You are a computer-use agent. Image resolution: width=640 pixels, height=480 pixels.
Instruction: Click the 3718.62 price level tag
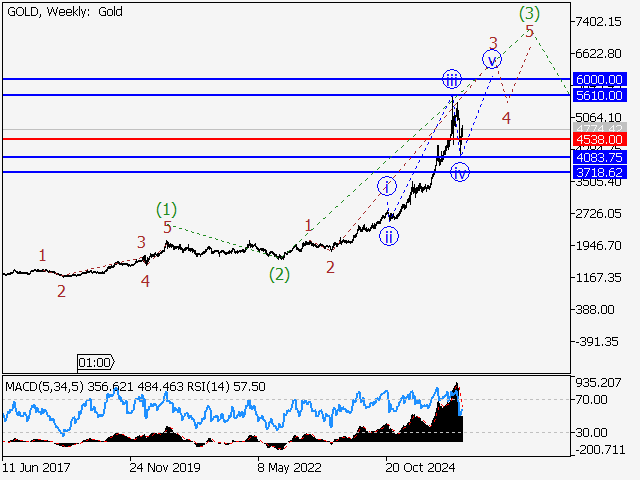click(x=600, y=172)
